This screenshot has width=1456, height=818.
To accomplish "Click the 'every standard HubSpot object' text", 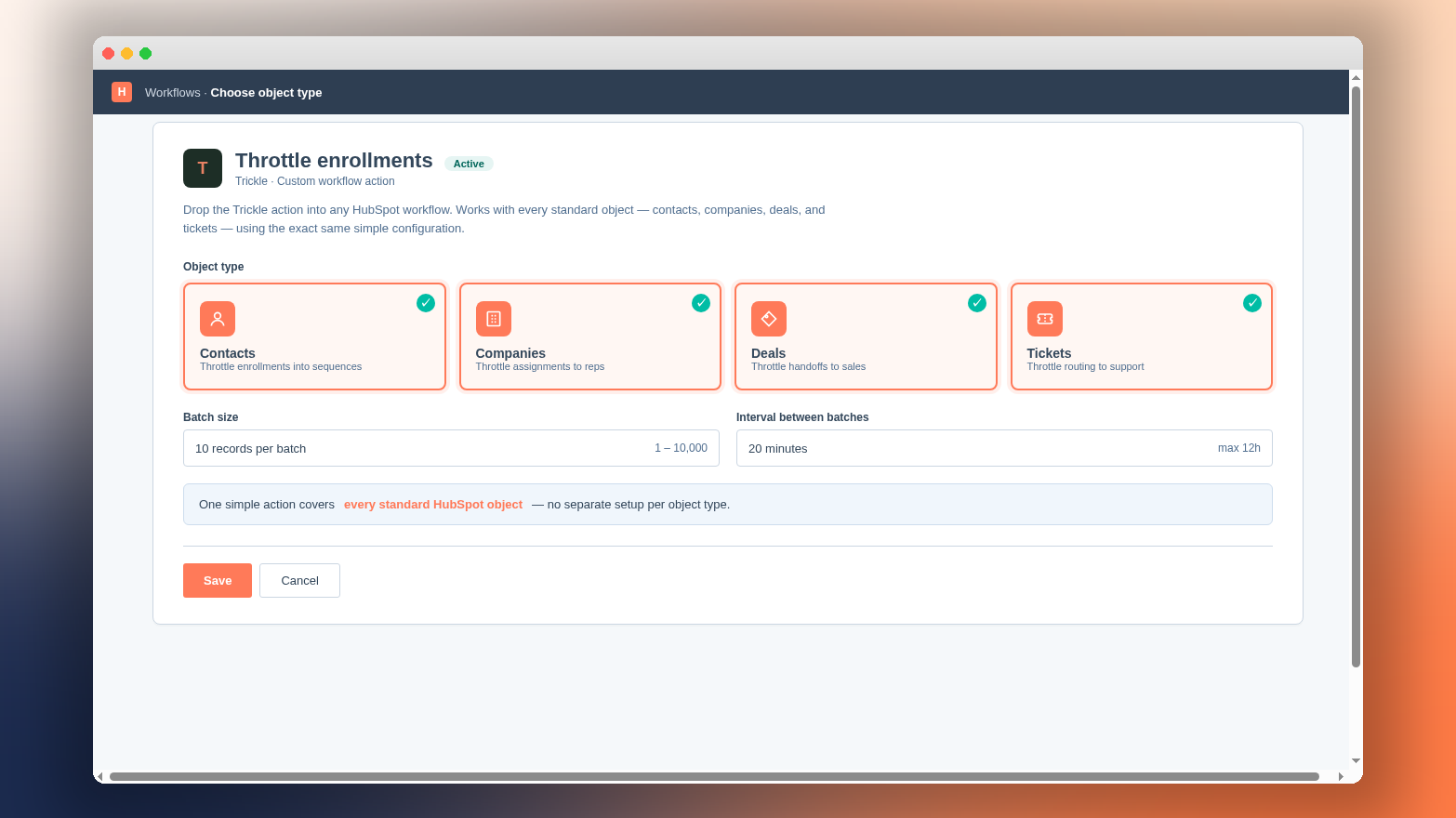I will [433, 505].
